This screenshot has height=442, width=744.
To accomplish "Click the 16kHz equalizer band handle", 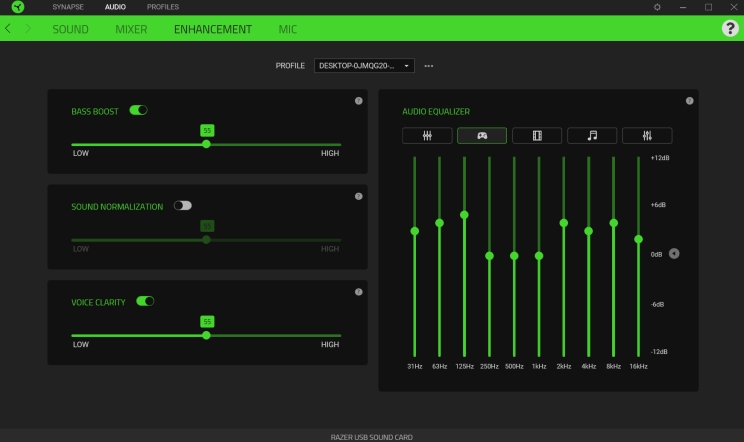I will click(638, 239).
